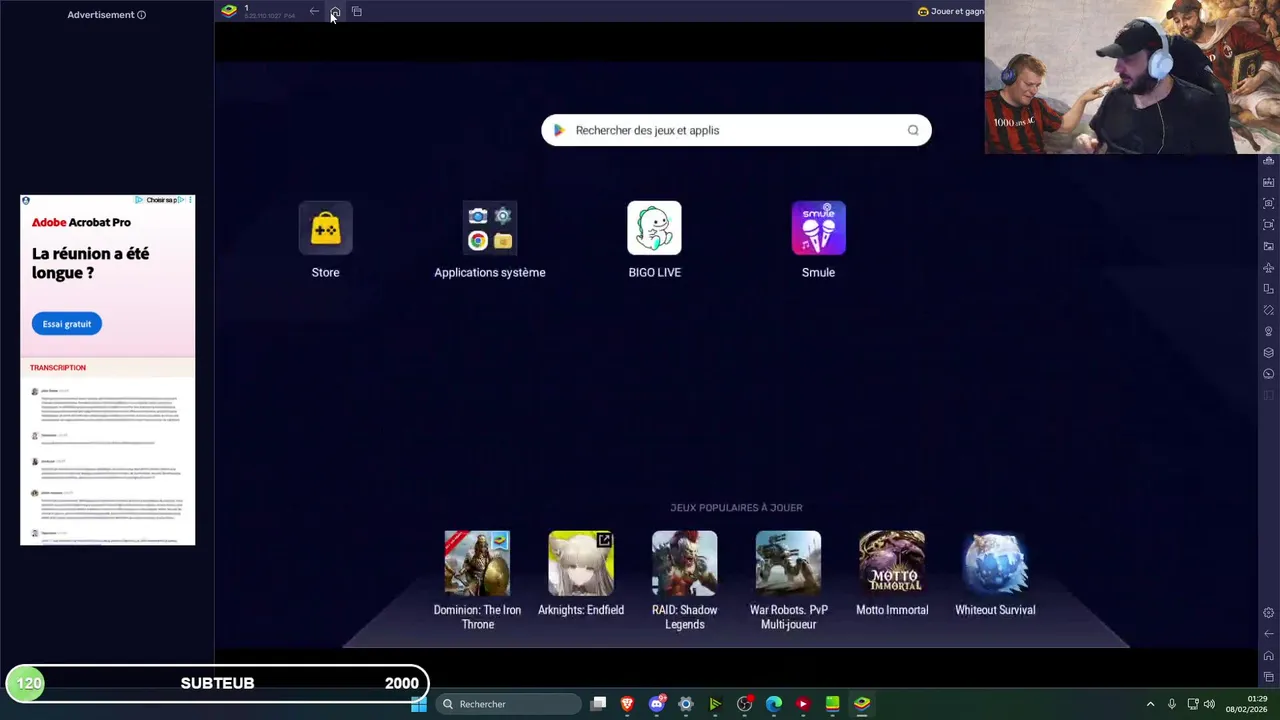Open Task View on the taskbar
Viewport: 1280px width, 720px height.
click(598, 704)
